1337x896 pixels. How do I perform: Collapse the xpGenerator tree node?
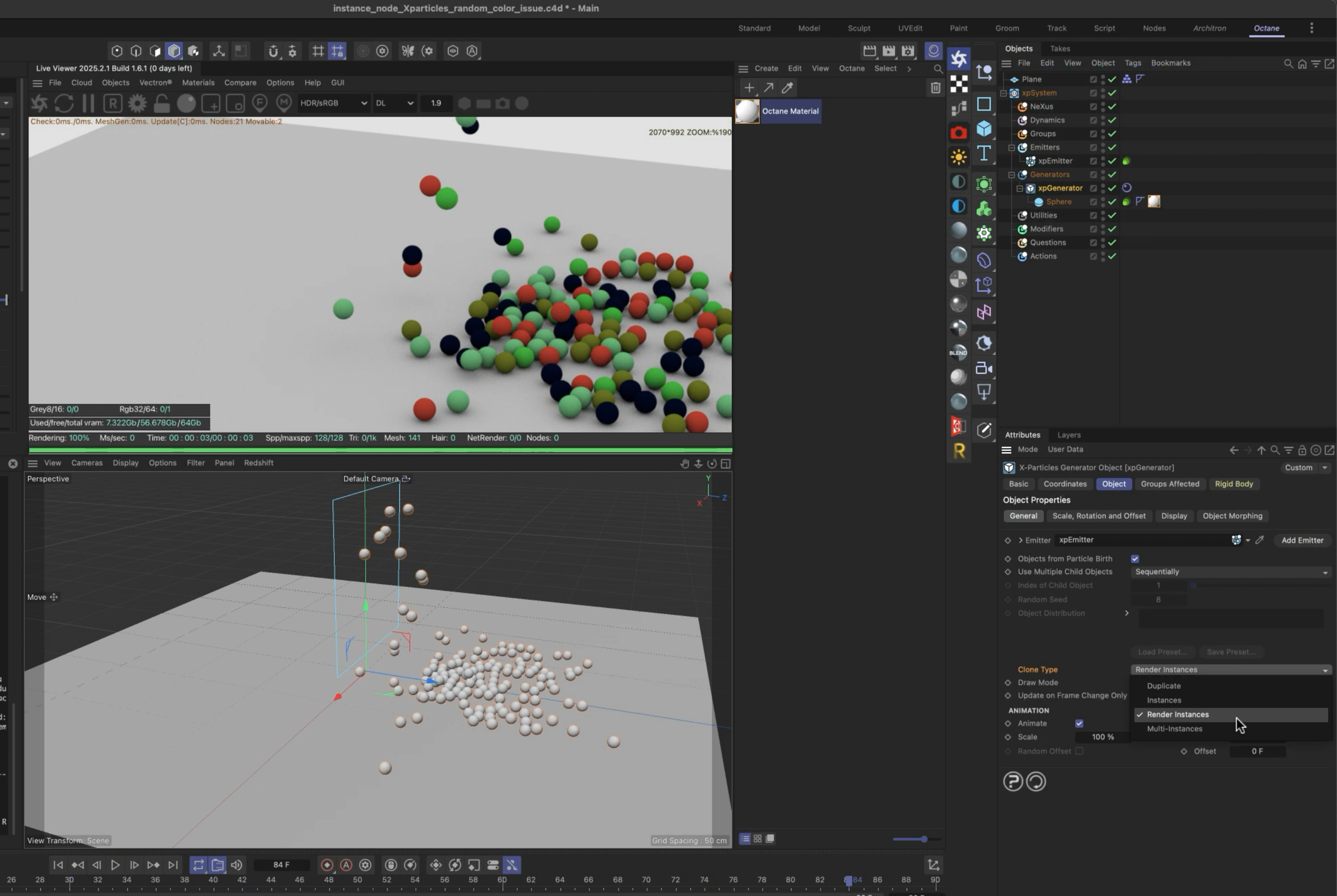[1019, 188]
